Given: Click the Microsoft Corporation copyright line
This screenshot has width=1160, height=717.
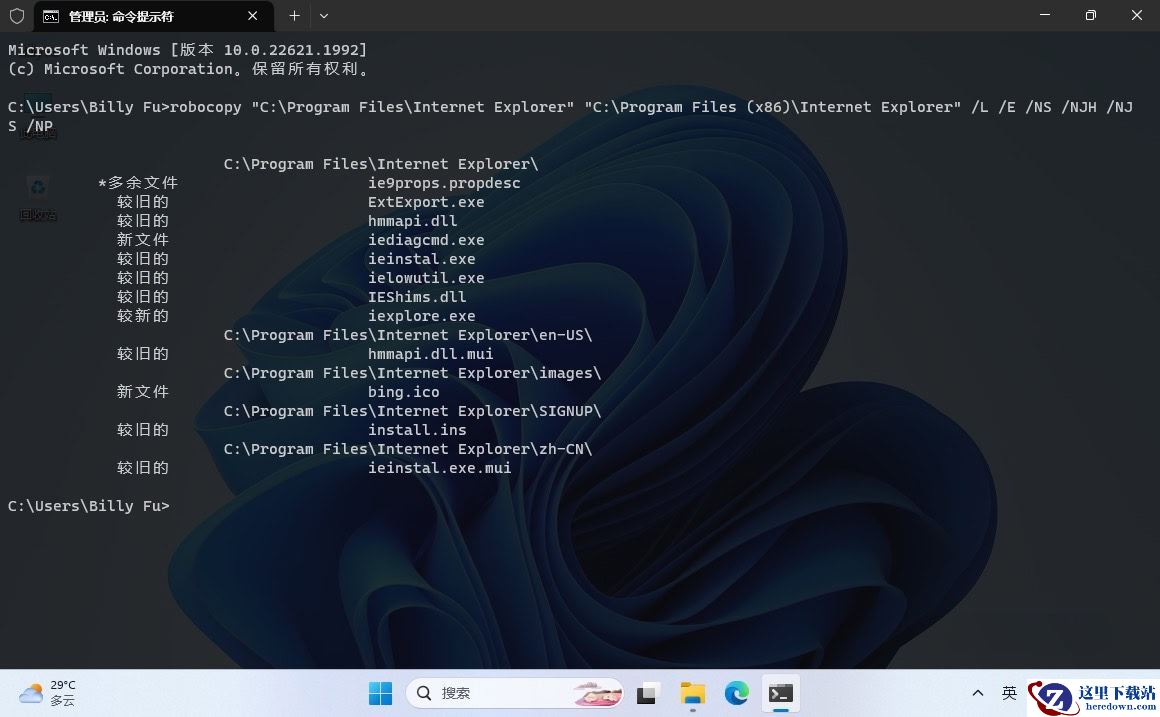Looking at the screenshot, I should [x=188, y=69].
